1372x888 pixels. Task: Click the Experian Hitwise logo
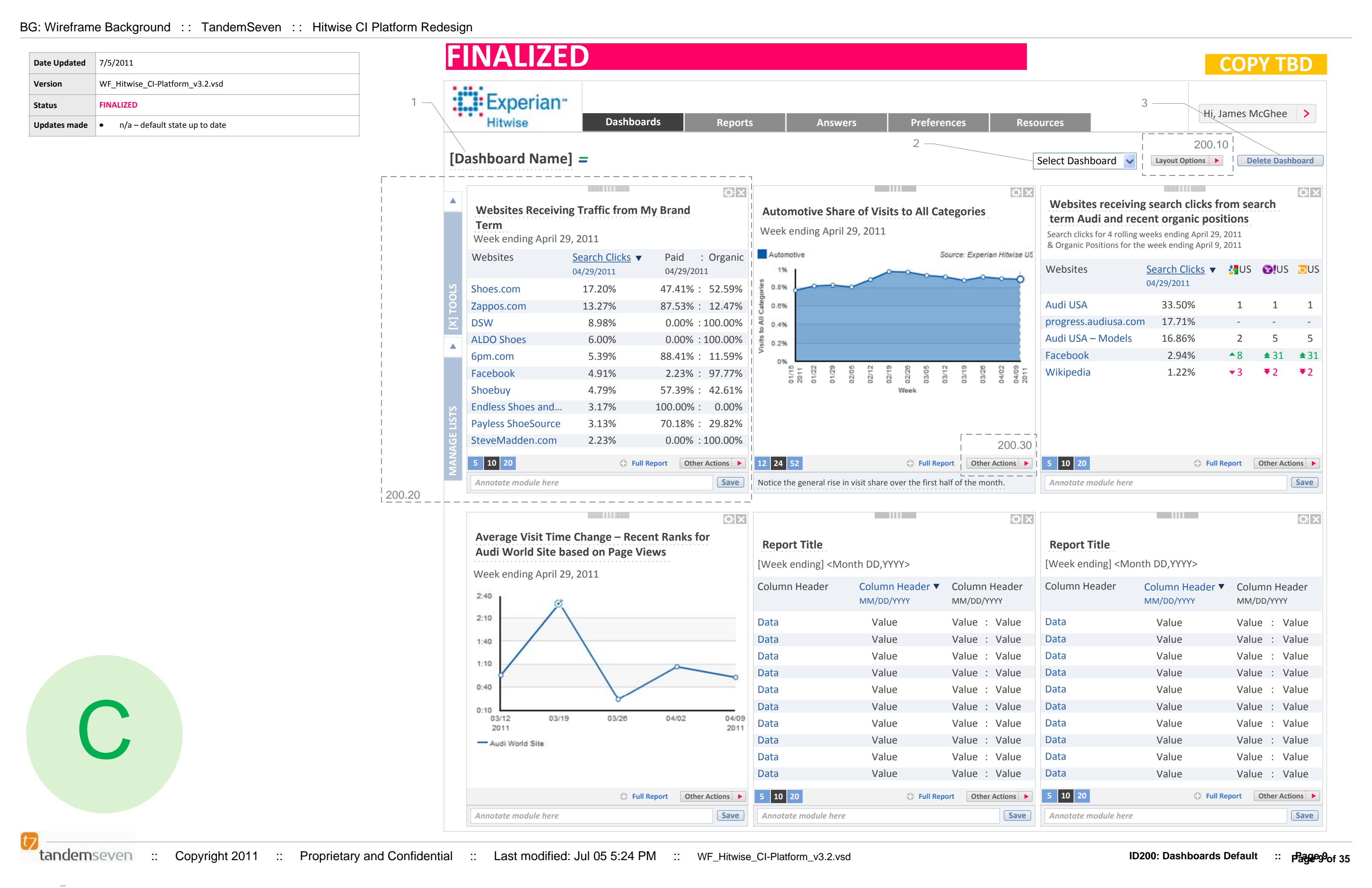pyautogui.click(x=510, y=107)
